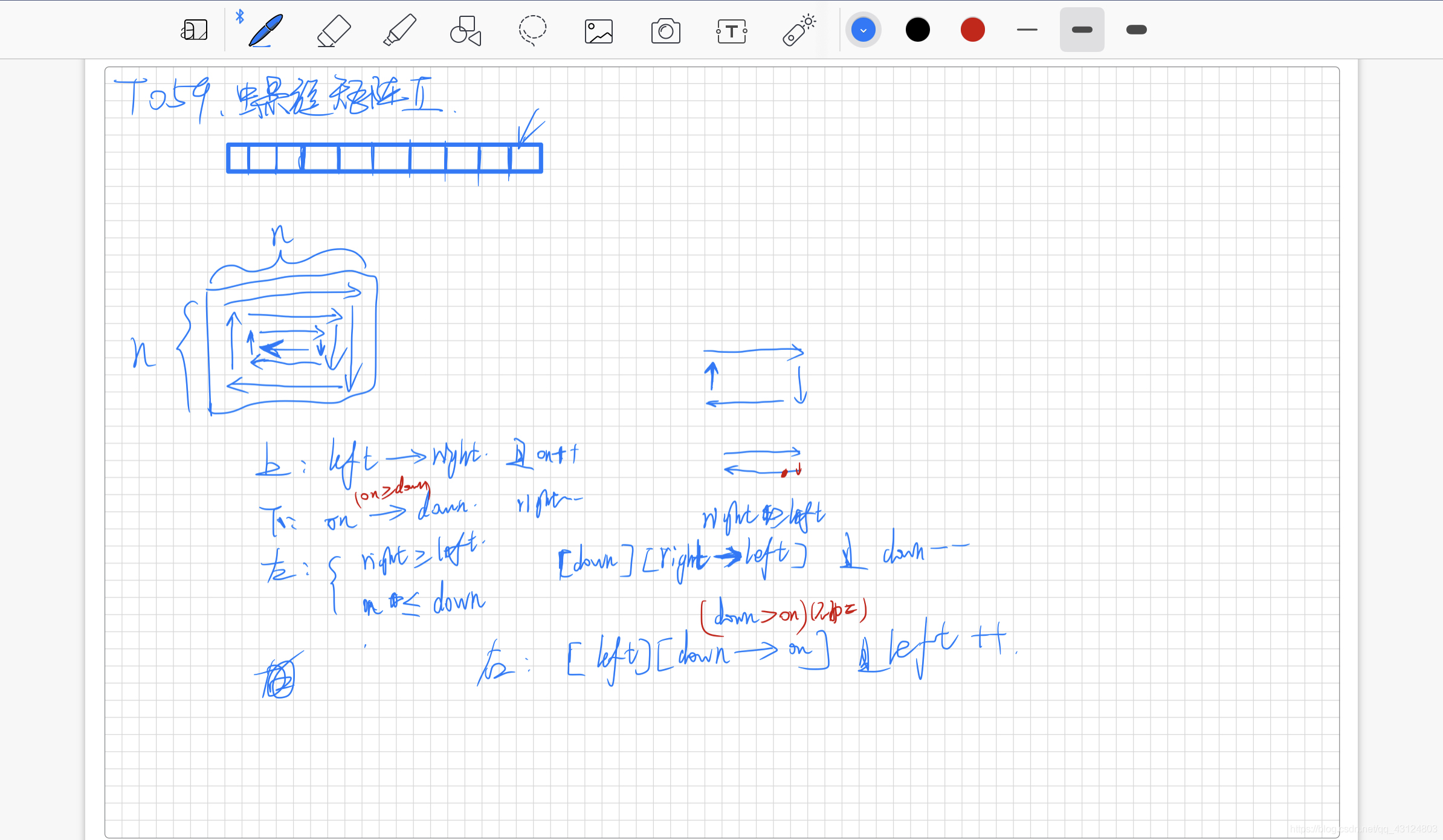
Task: Click the Image insert tool
Action: (x=599, y=31)
